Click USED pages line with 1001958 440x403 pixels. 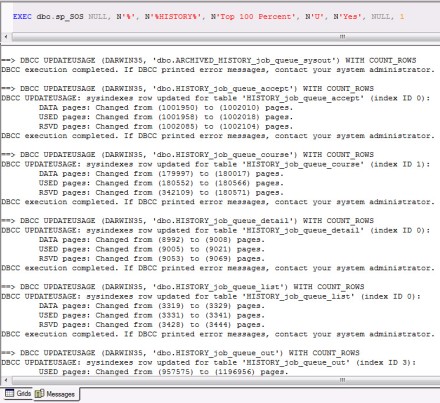(166, 117)
